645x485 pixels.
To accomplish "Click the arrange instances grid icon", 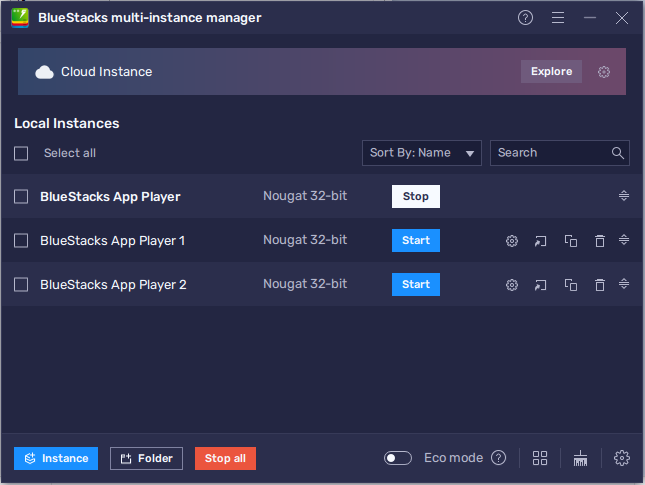I will [x=540, y=458].
